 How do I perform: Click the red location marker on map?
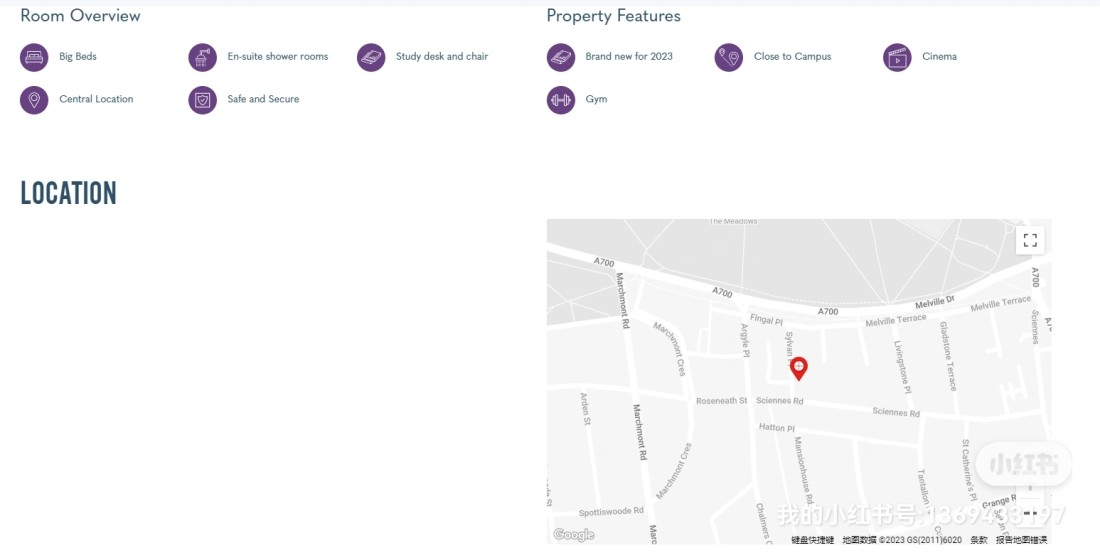pos(798,368)
